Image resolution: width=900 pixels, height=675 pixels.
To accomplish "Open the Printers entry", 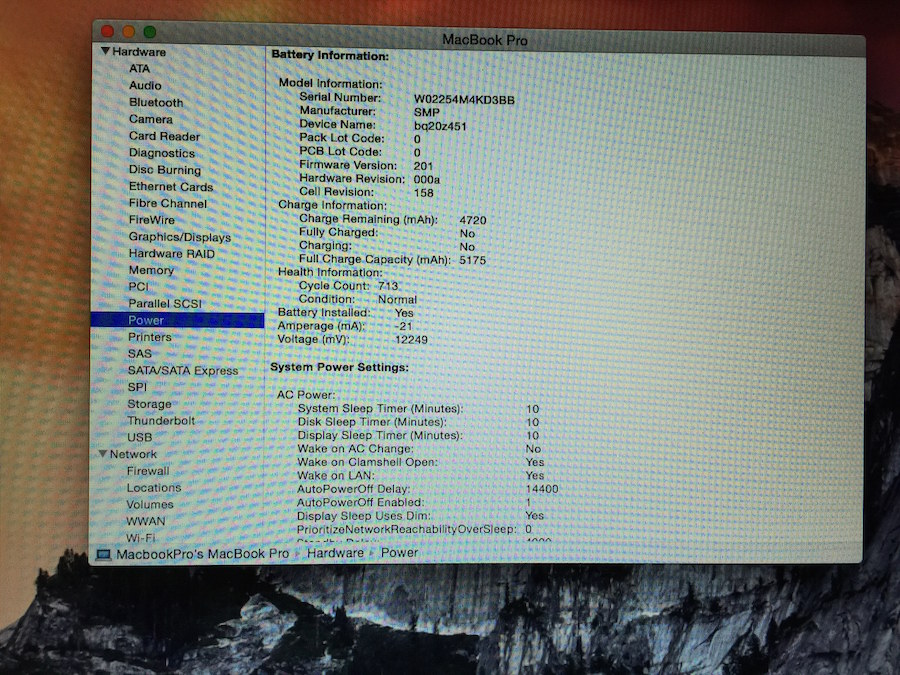I will point(150,337).
